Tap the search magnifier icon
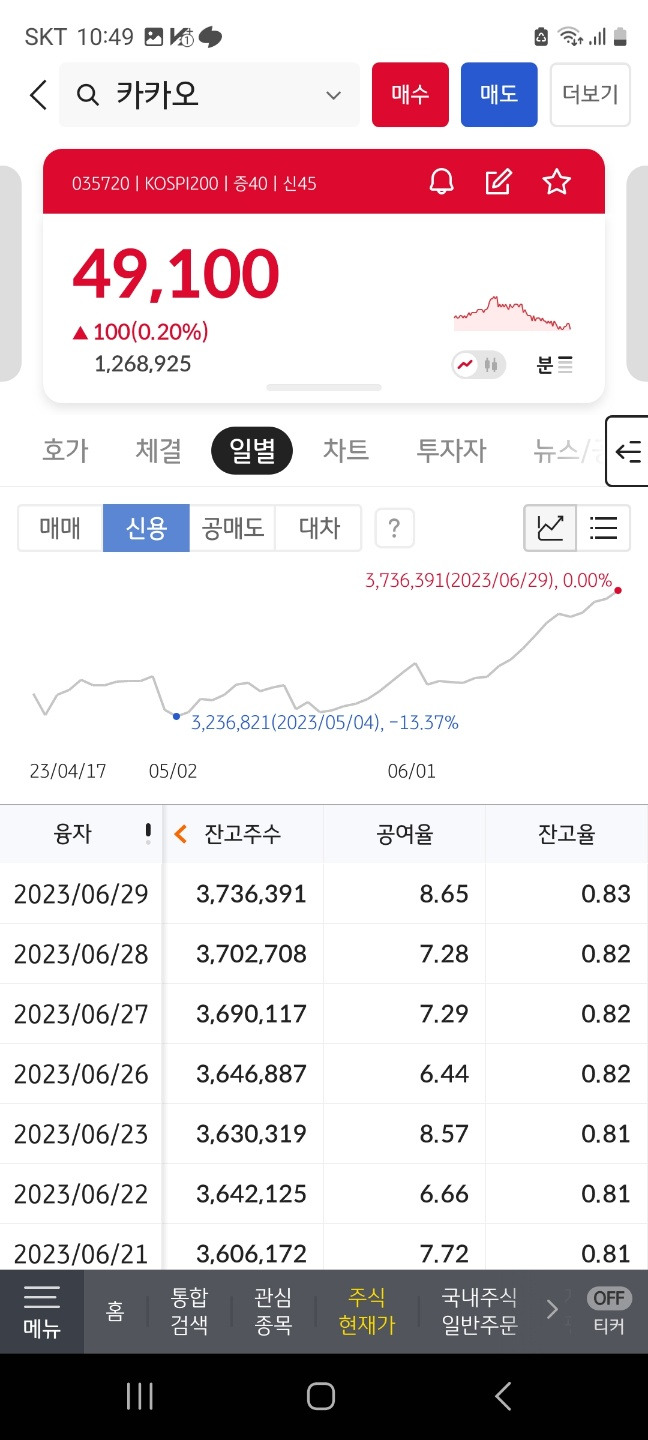The width and height of the screenshot is (648, 1440). coord(88,95)
